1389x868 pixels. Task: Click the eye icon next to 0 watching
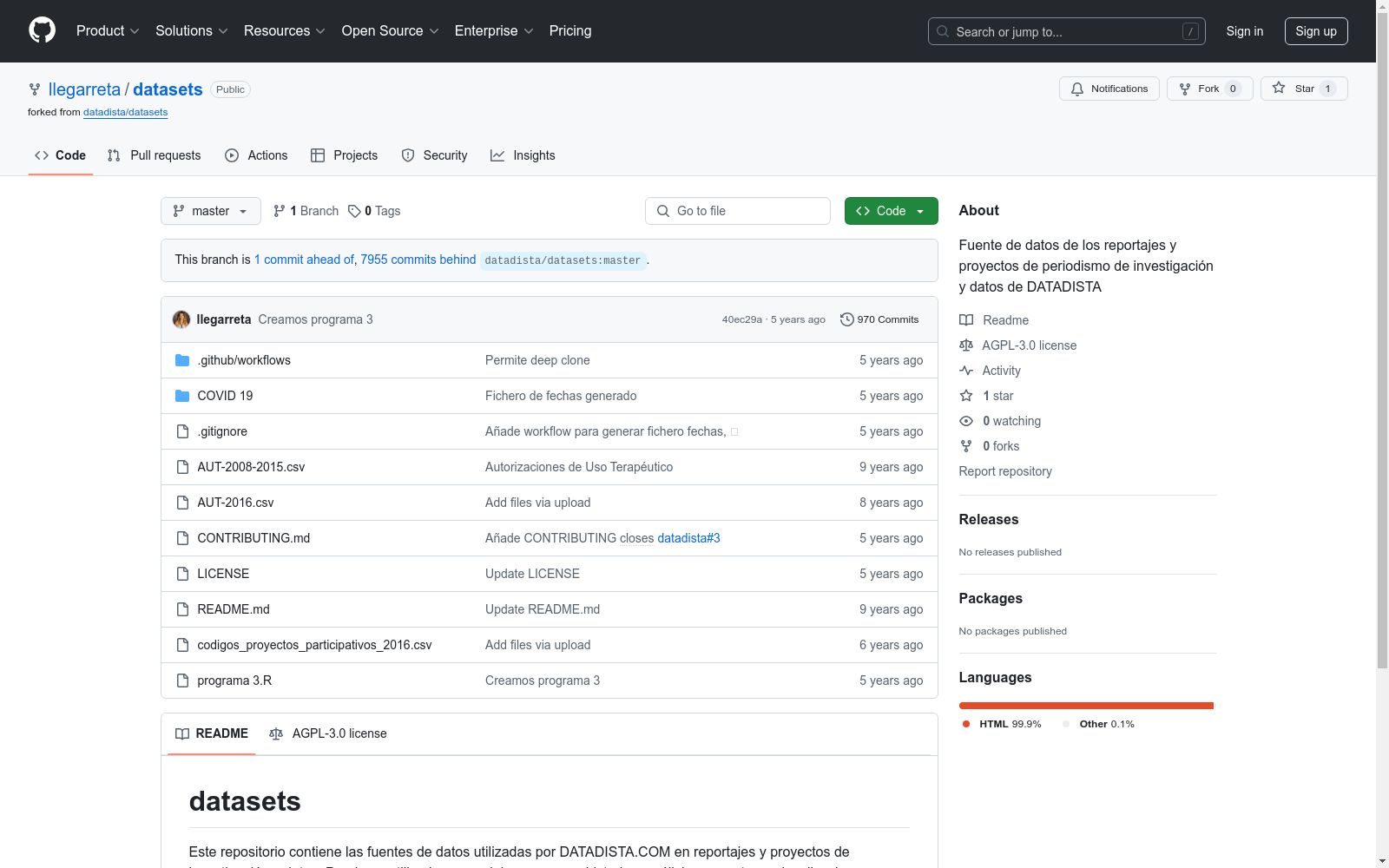(x=966, y=421)
